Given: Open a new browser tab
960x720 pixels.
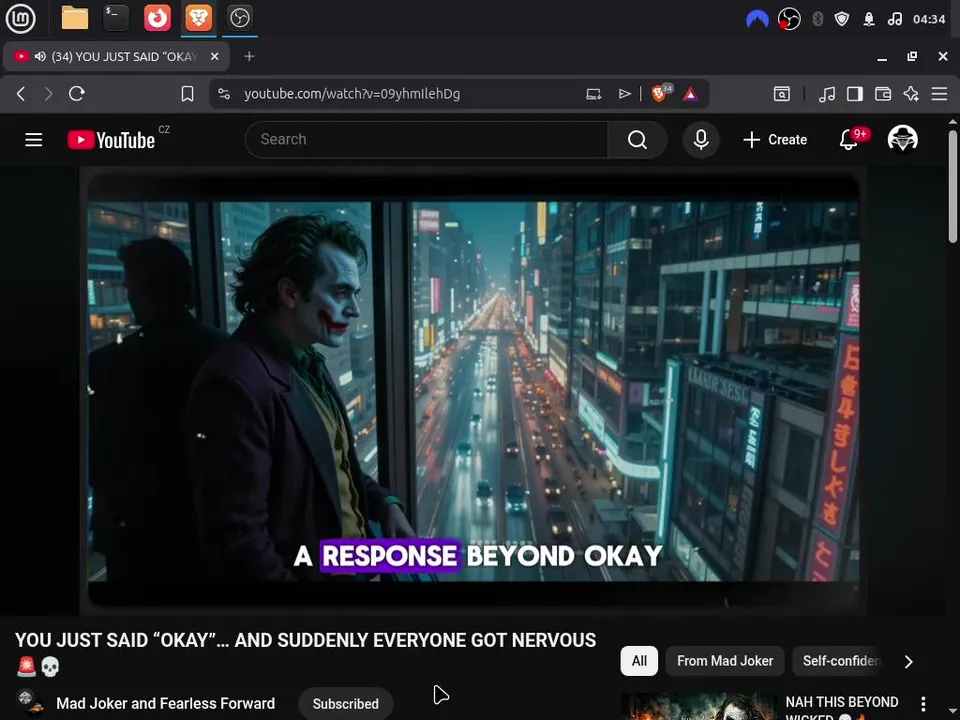Looking at the screenshot, I should [249, 56].
